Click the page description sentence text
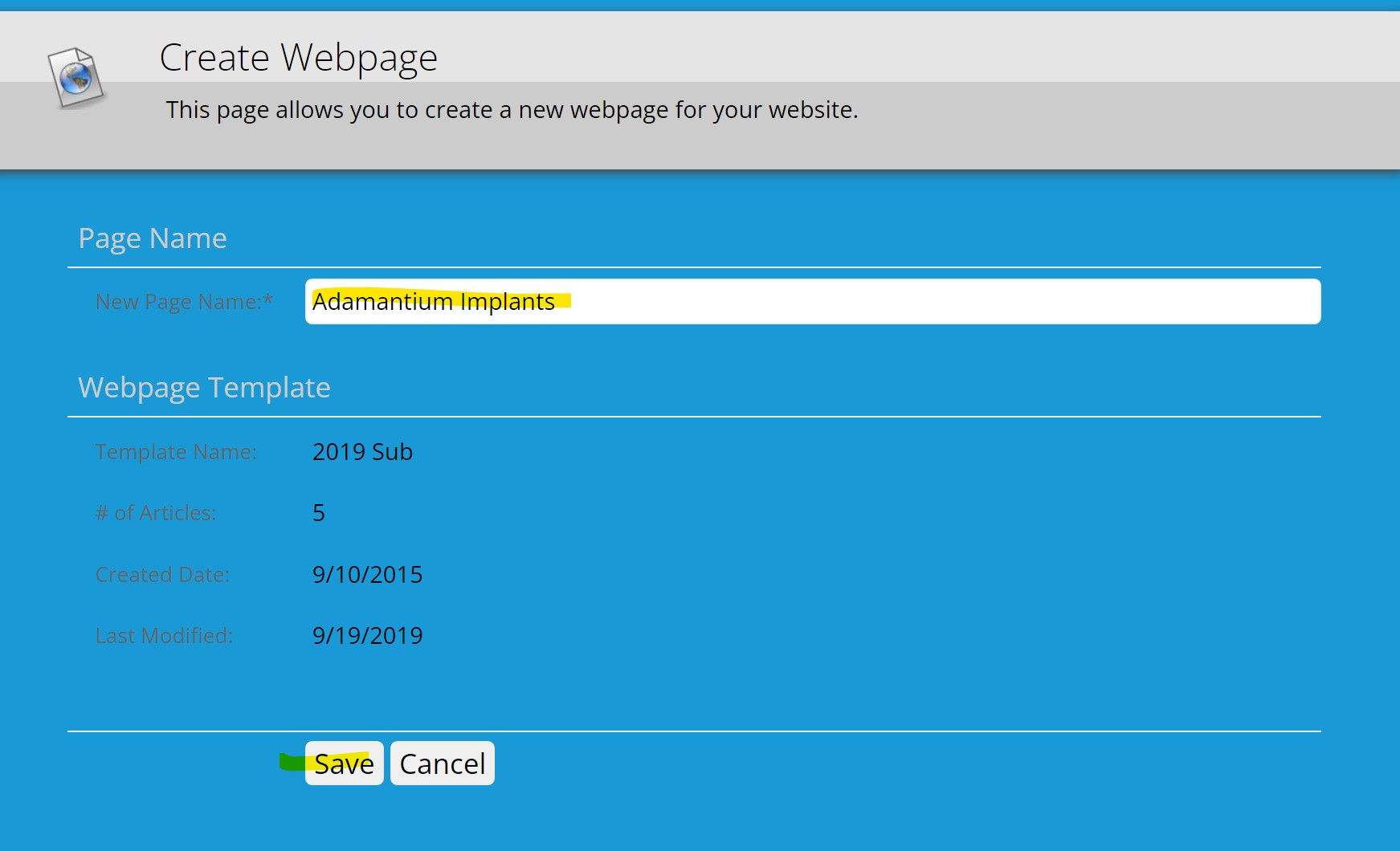The width and height of the screenshot is (1400, 851). (x=512, y=110)
